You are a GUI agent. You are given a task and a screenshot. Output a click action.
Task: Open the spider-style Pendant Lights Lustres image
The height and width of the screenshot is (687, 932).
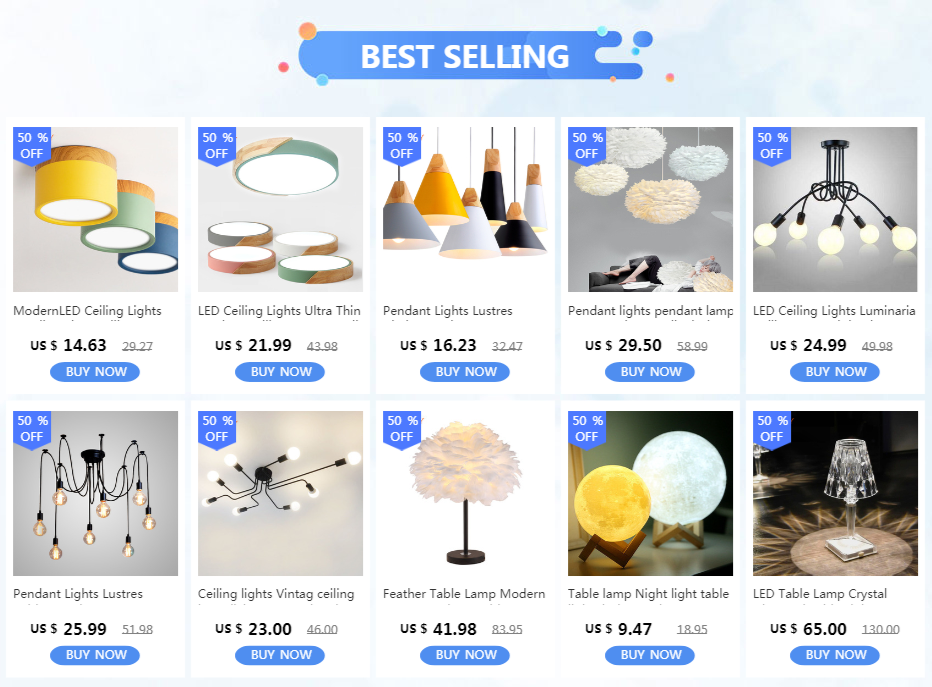pos(95,493)
